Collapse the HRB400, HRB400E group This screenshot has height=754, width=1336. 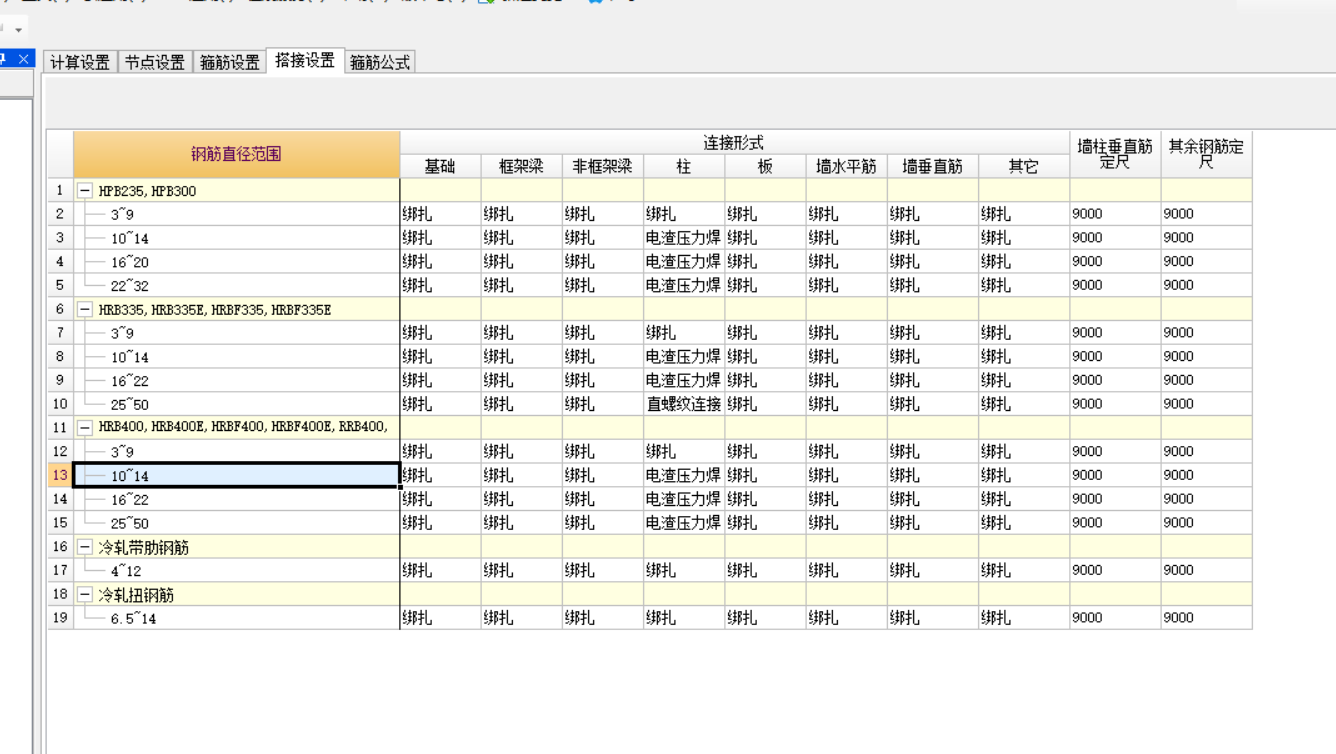pos(85,428)
